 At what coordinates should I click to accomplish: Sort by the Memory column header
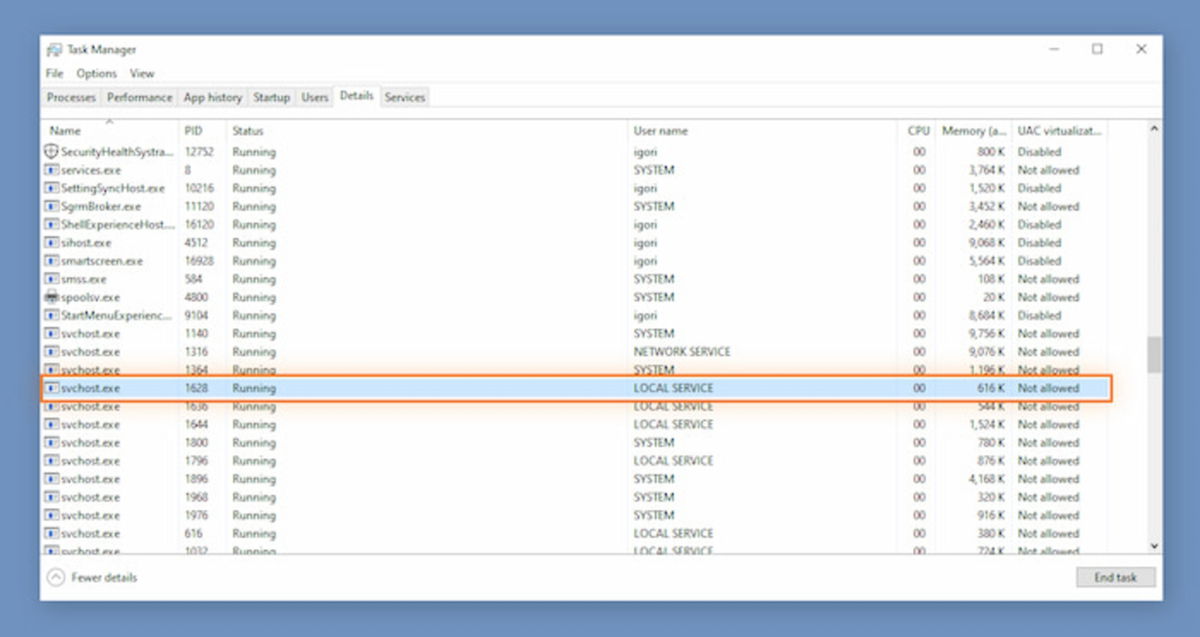coord(975,131)
